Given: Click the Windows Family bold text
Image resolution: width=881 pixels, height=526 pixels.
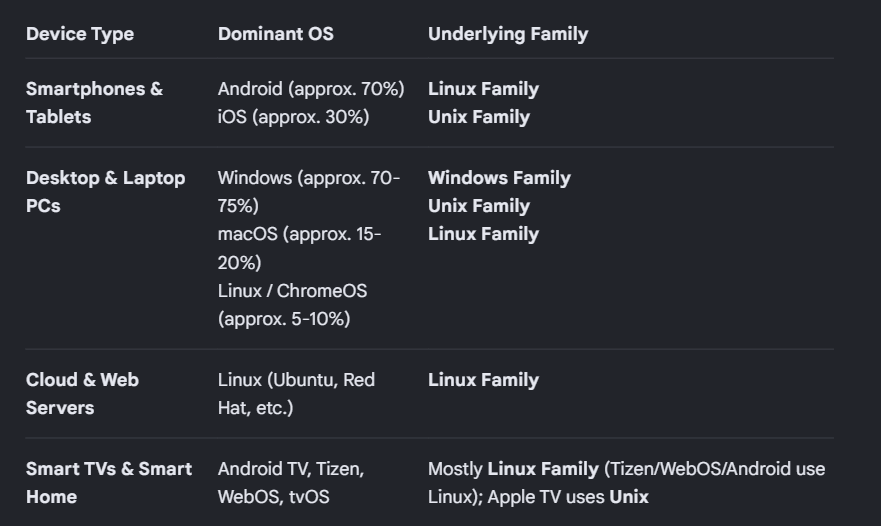Looking at the screenshot, I should point(499,178).
